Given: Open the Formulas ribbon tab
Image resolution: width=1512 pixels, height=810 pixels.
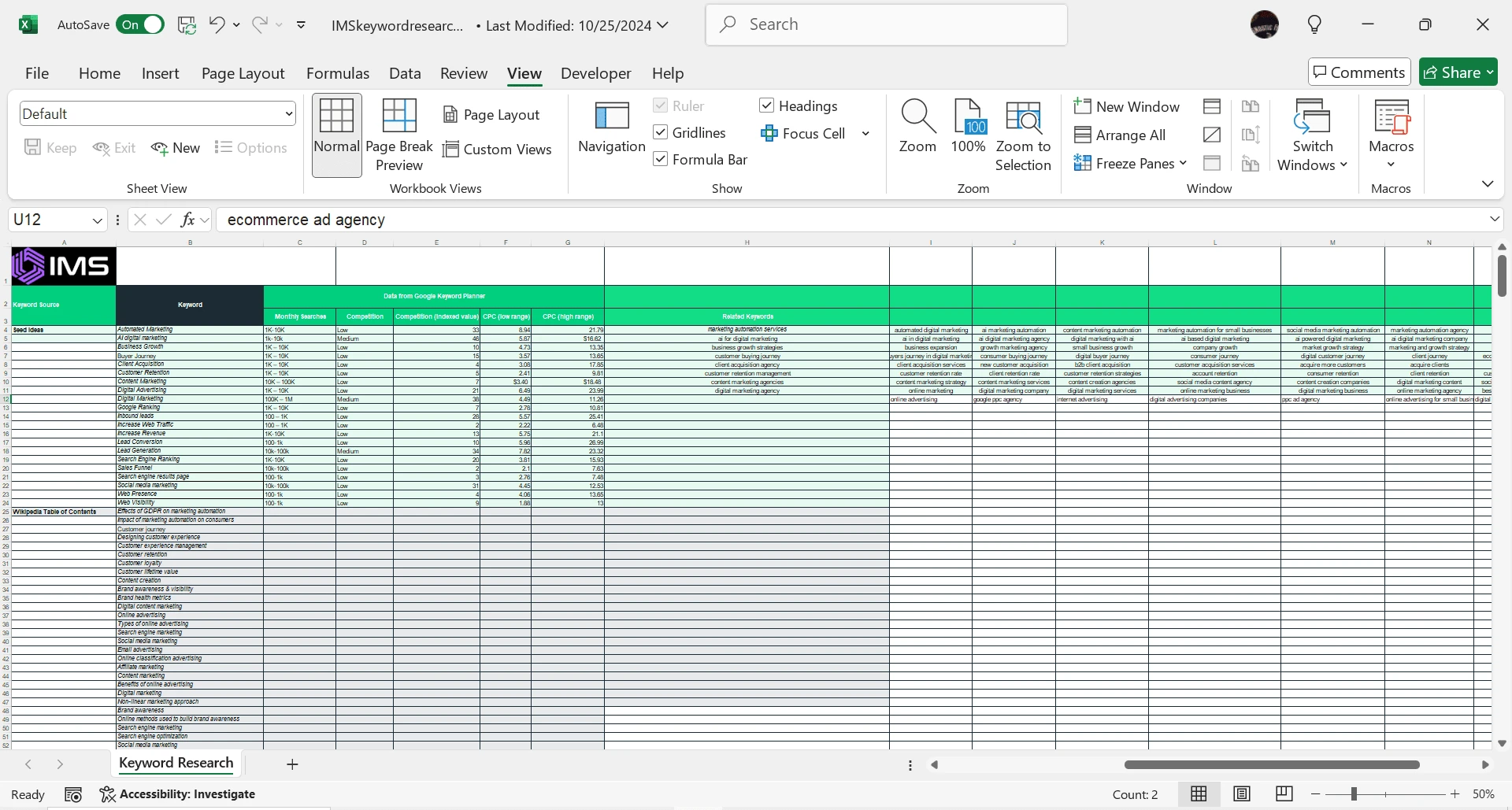Looking at the screenshot, I should click(337, 73).
